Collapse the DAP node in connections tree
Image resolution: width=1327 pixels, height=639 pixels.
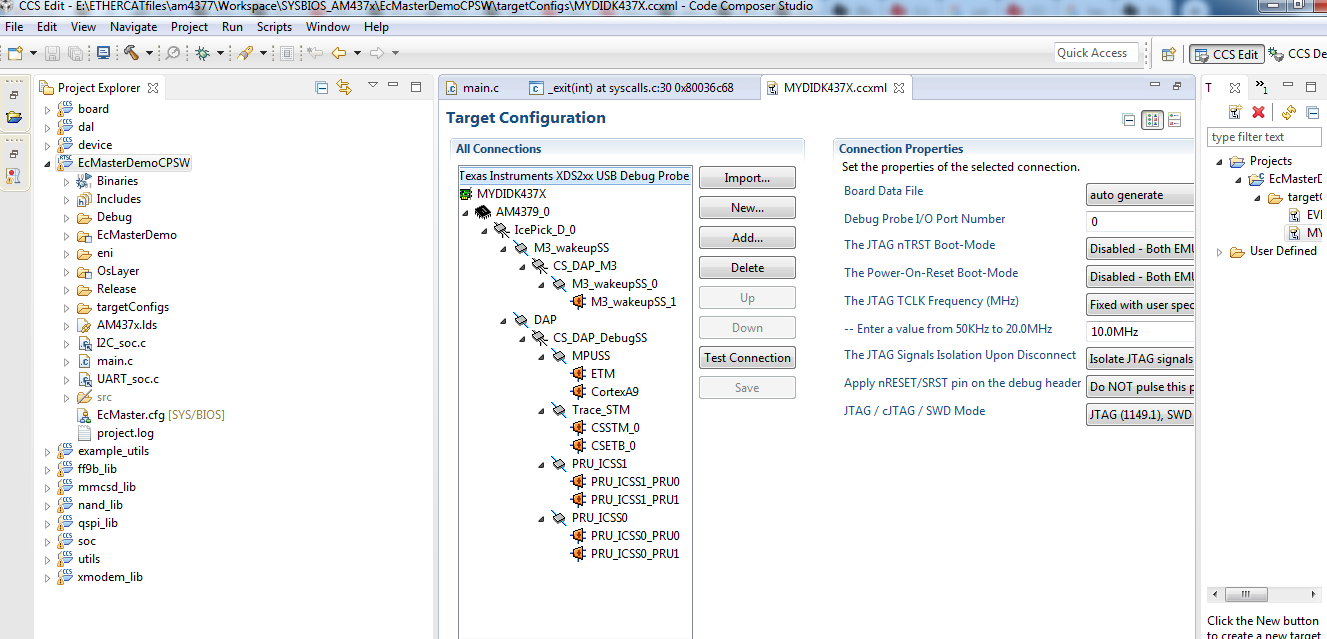[503, 320]
